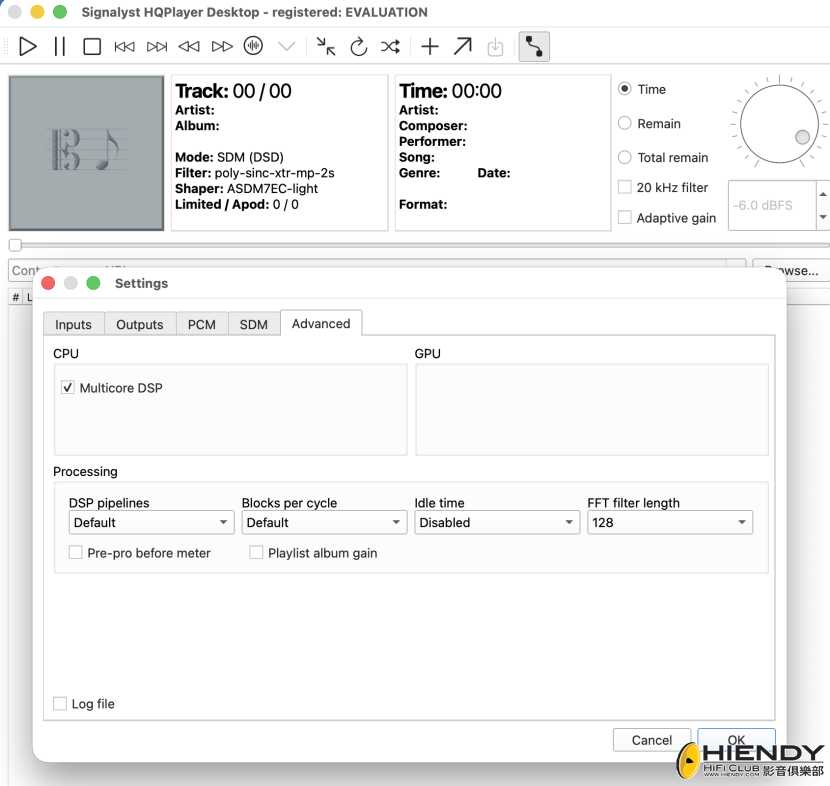Open the DSP pipelines dropdown
The height and width of the screenshot is (786, 830).
click(x=151, y=522)
